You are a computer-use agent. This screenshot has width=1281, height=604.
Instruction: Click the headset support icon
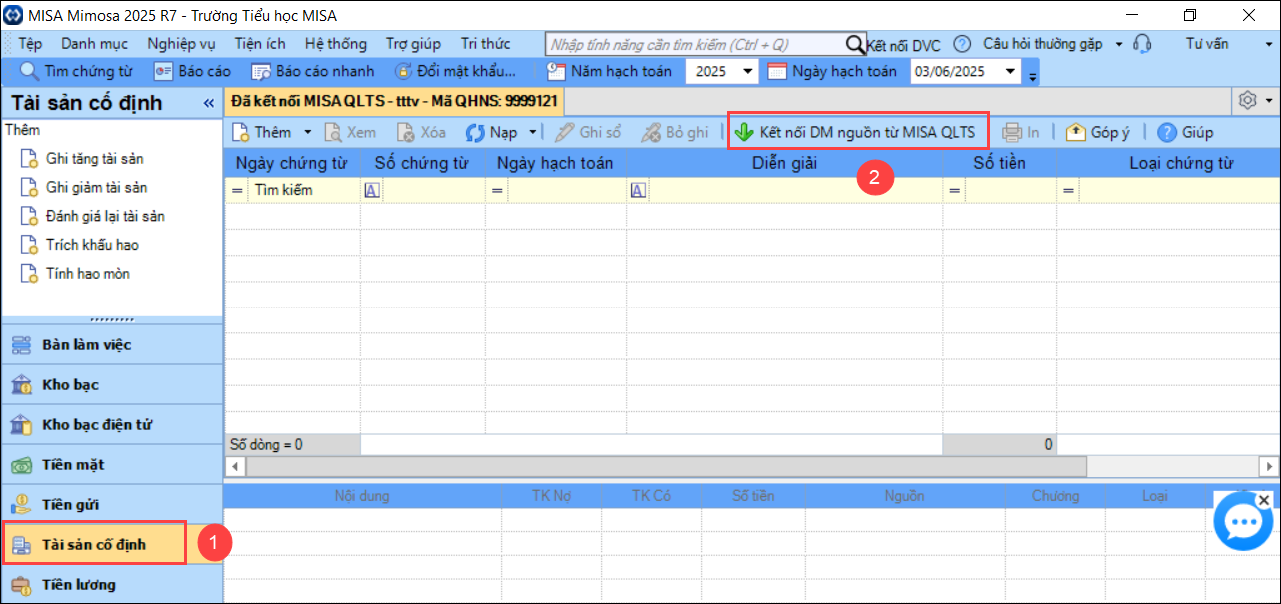(x=1143, y=44)
